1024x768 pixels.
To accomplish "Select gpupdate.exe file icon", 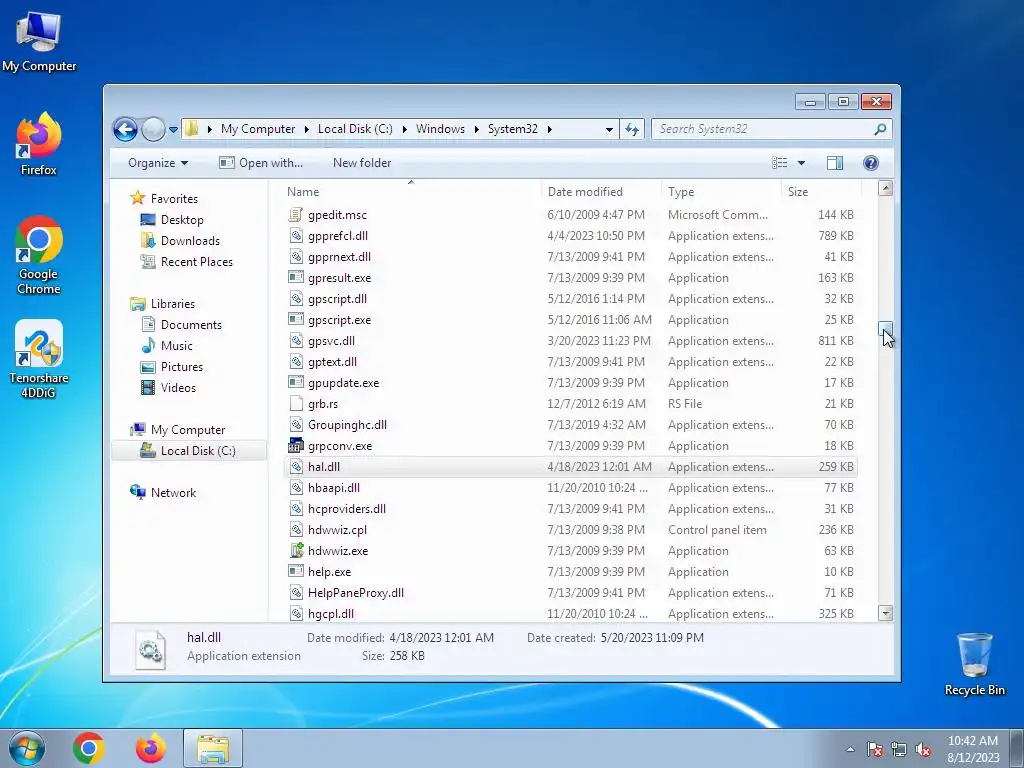I will click(296, 383).
